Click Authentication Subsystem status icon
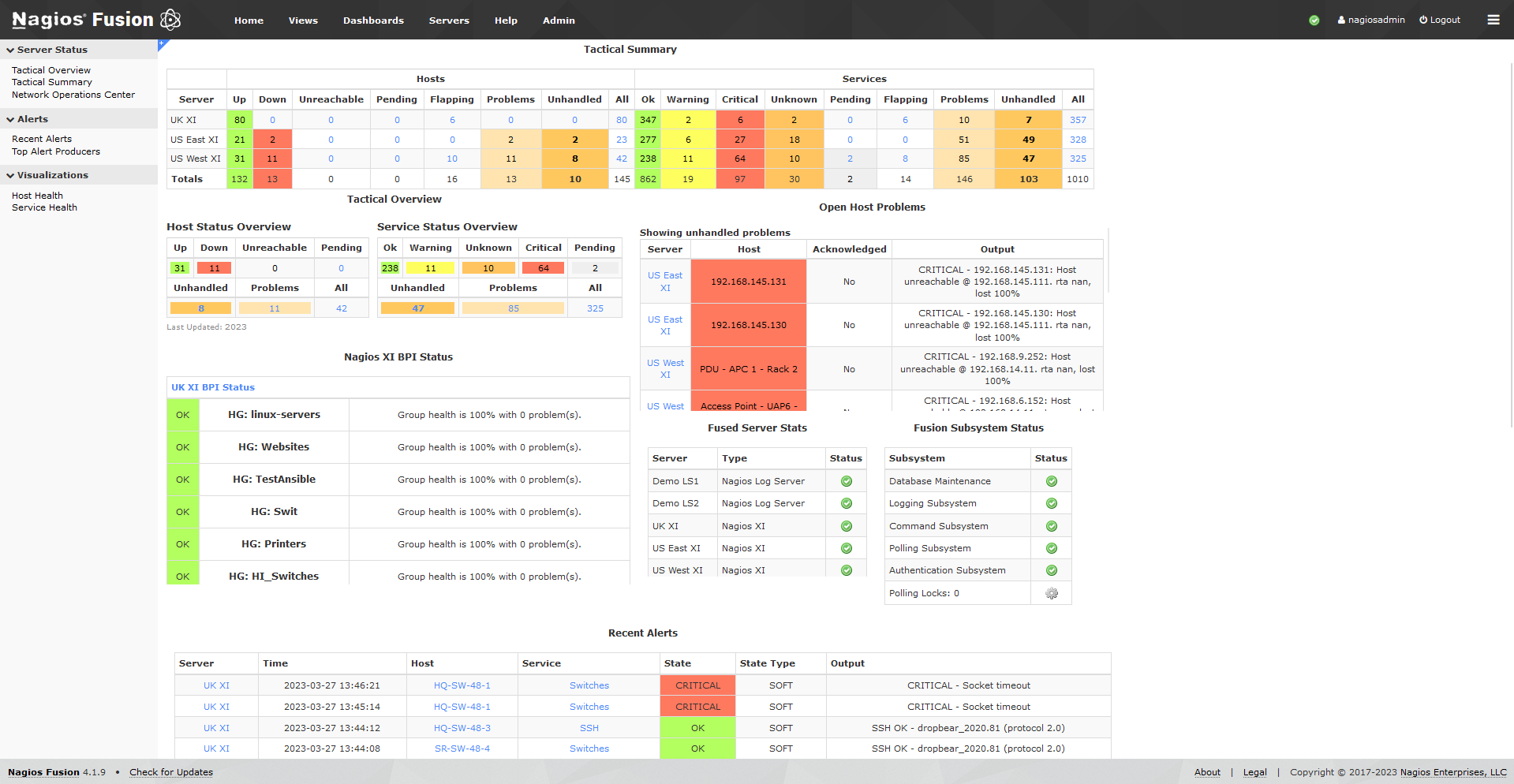 1051,569
